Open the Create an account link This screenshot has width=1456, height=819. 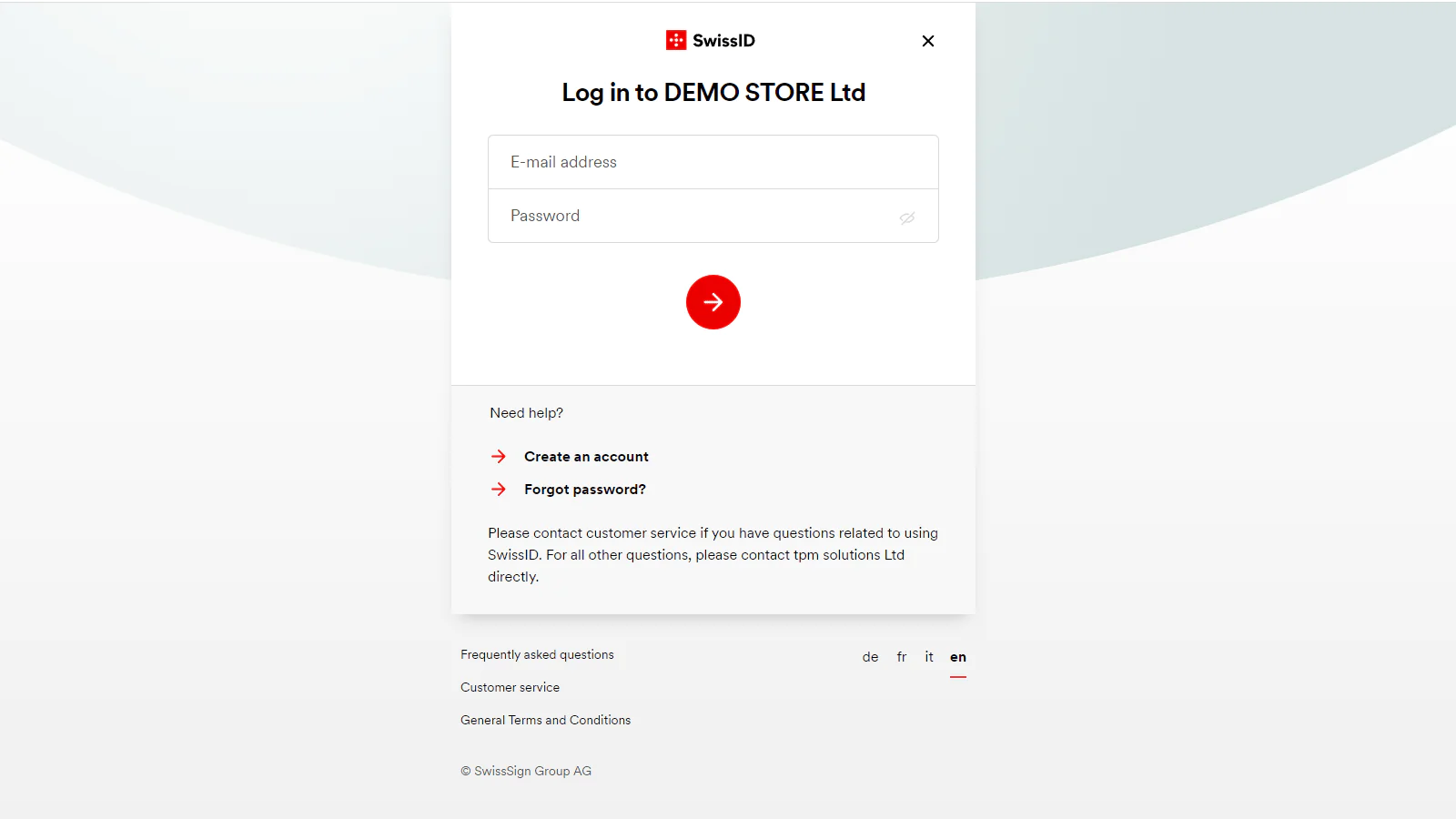click(586, 457)
